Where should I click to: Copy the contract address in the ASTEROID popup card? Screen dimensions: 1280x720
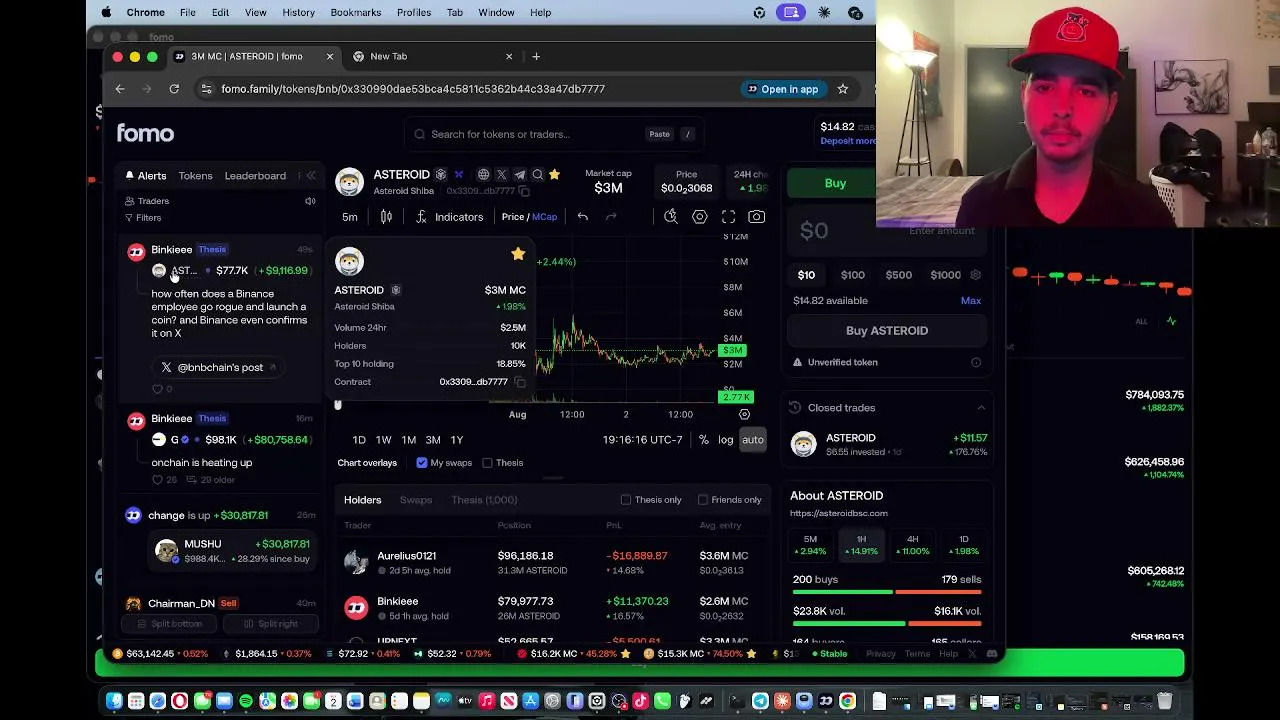click(519, 382)
